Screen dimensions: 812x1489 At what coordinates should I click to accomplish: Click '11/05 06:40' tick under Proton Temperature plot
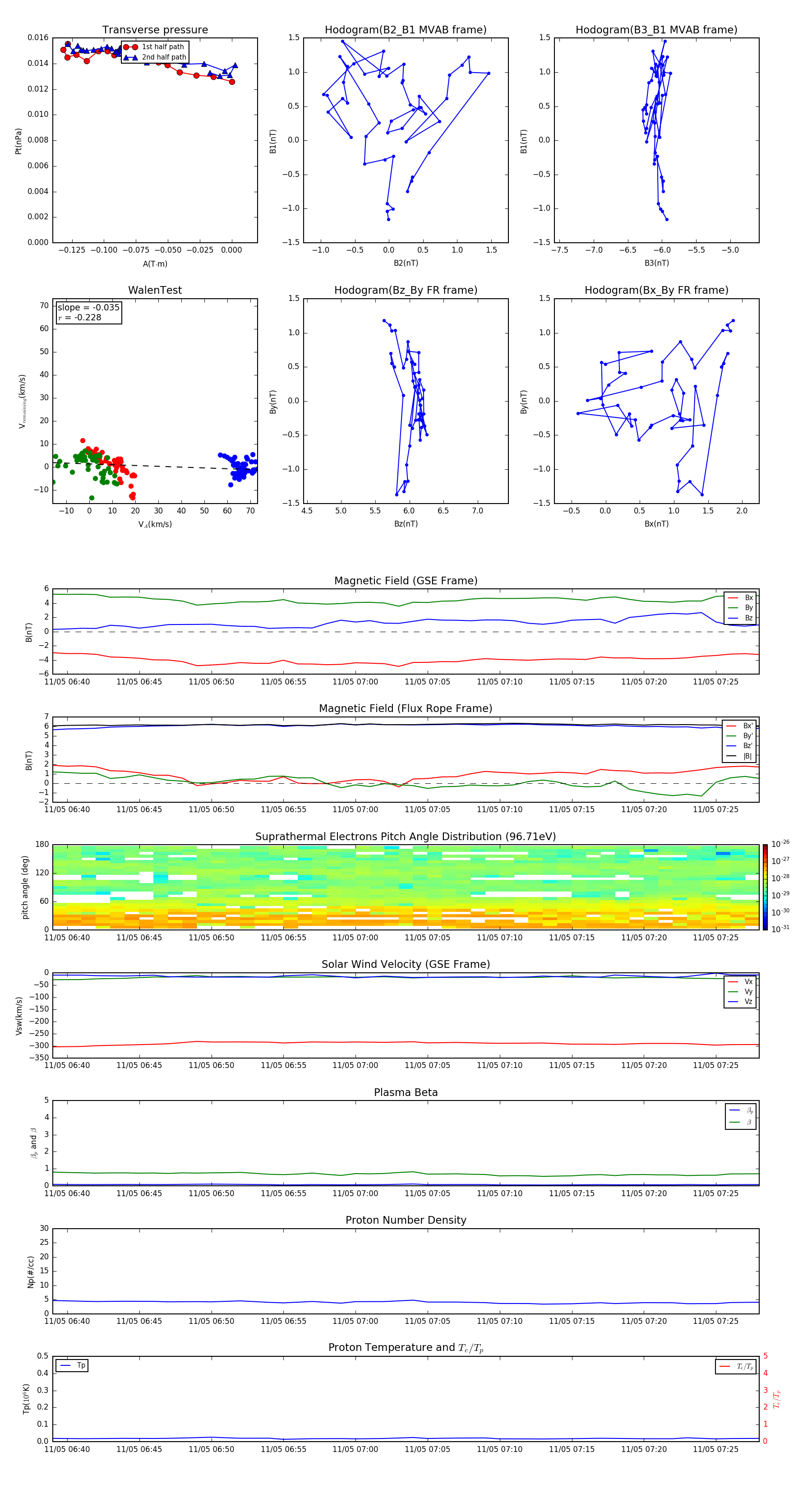point(67,1449)
